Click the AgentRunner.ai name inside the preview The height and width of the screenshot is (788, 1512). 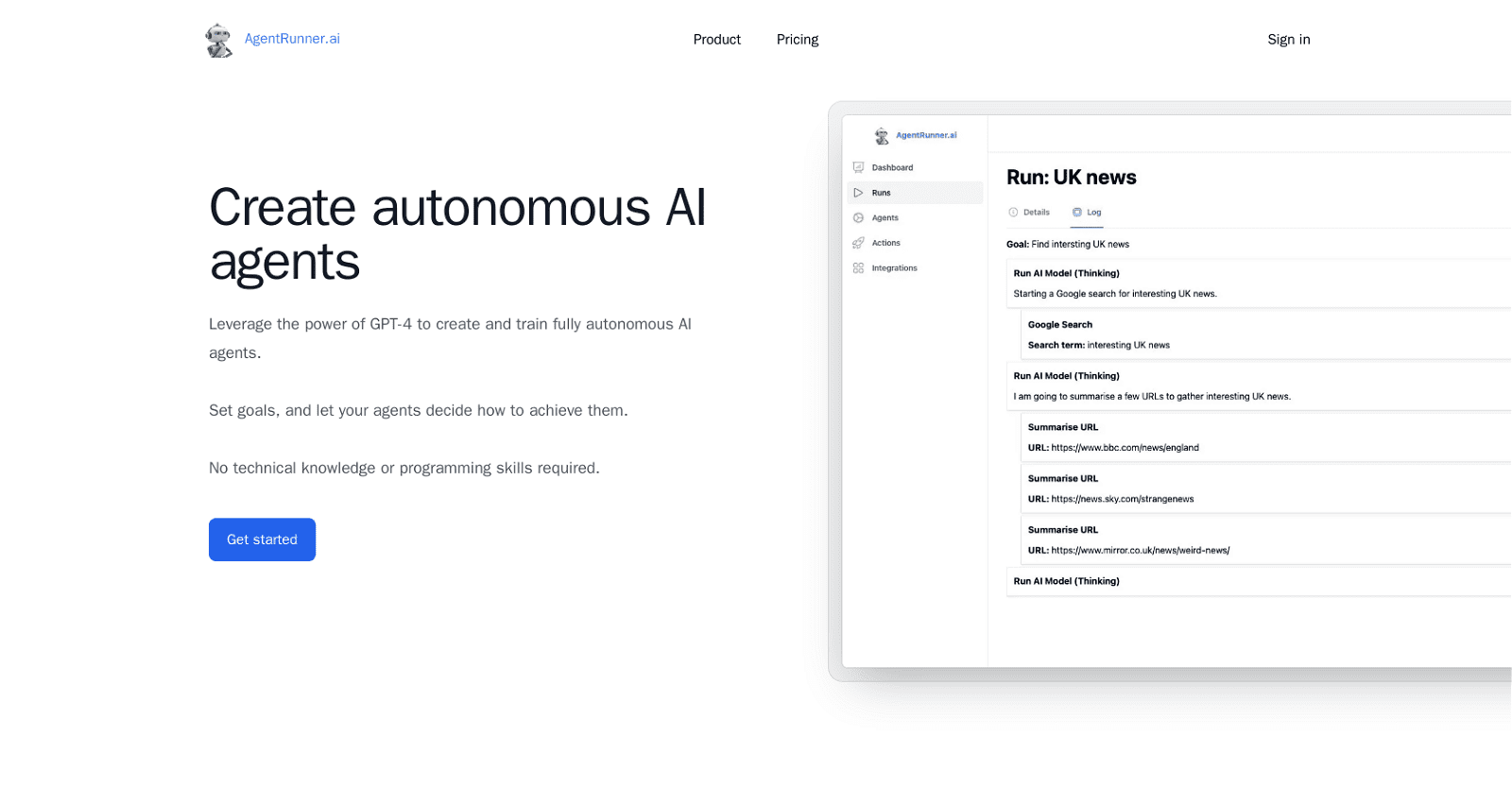point(926,136)
